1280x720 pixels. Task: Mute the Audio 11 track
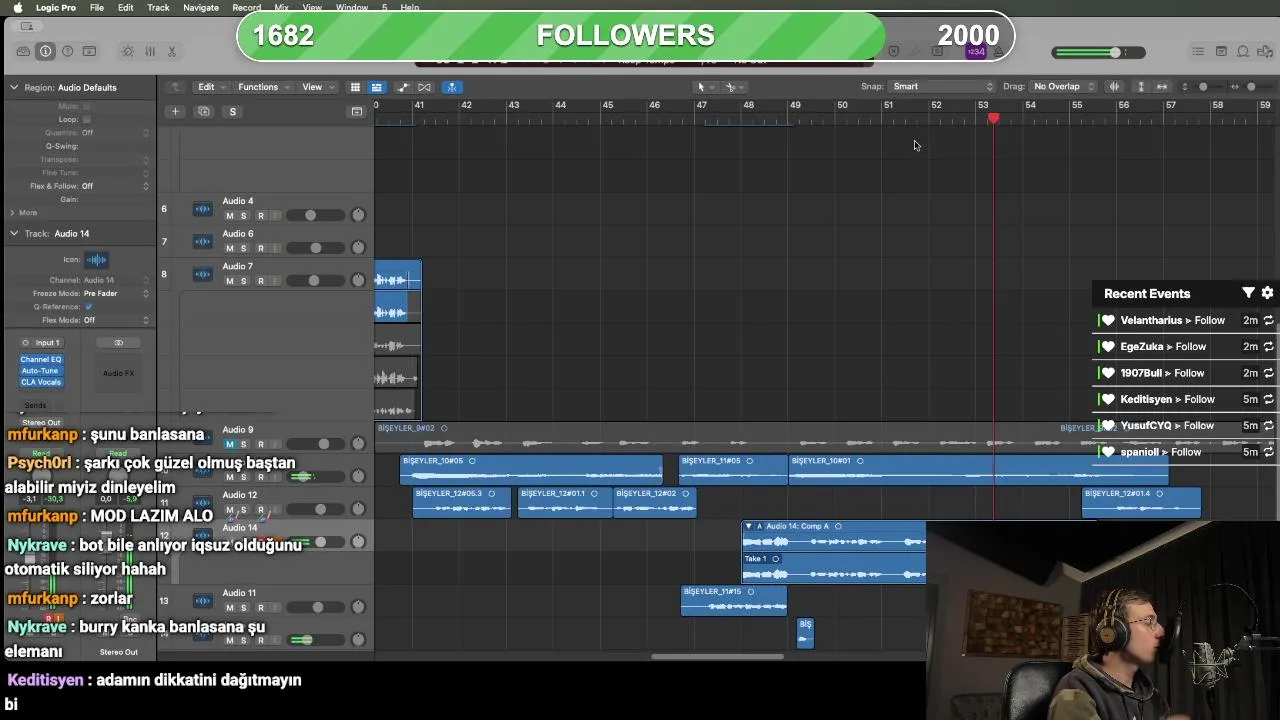pyautogui.click(x=229, y=607)
